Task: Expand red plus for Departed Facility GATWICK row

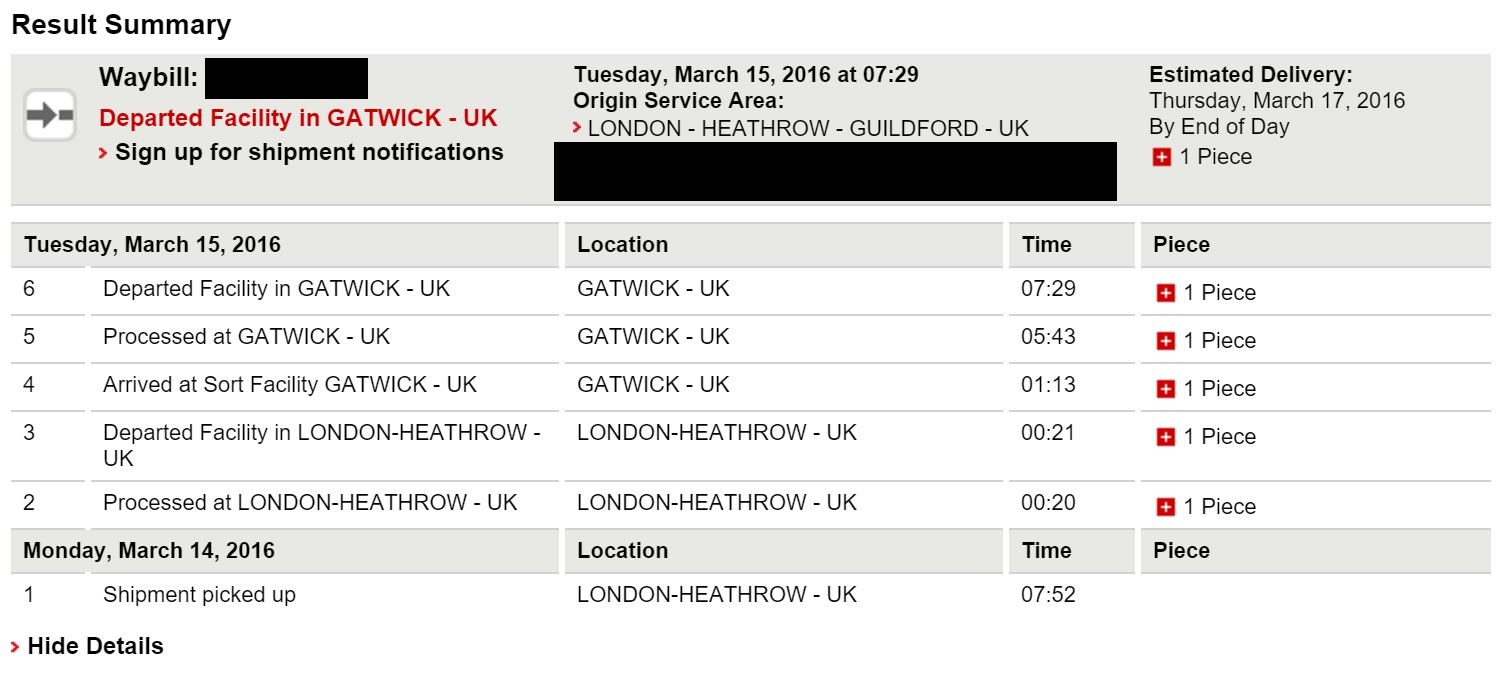Action: click(1165, 293)
